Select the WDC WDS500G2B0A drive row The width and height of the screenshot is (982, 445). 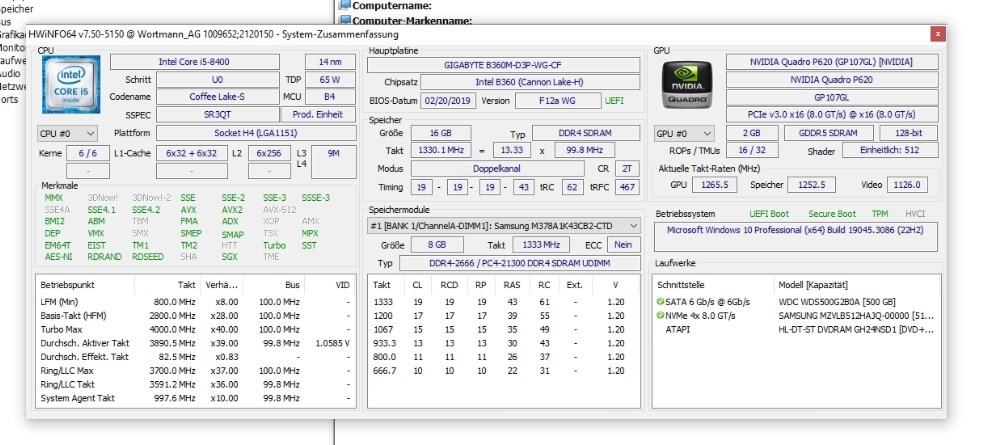(796, 302)
